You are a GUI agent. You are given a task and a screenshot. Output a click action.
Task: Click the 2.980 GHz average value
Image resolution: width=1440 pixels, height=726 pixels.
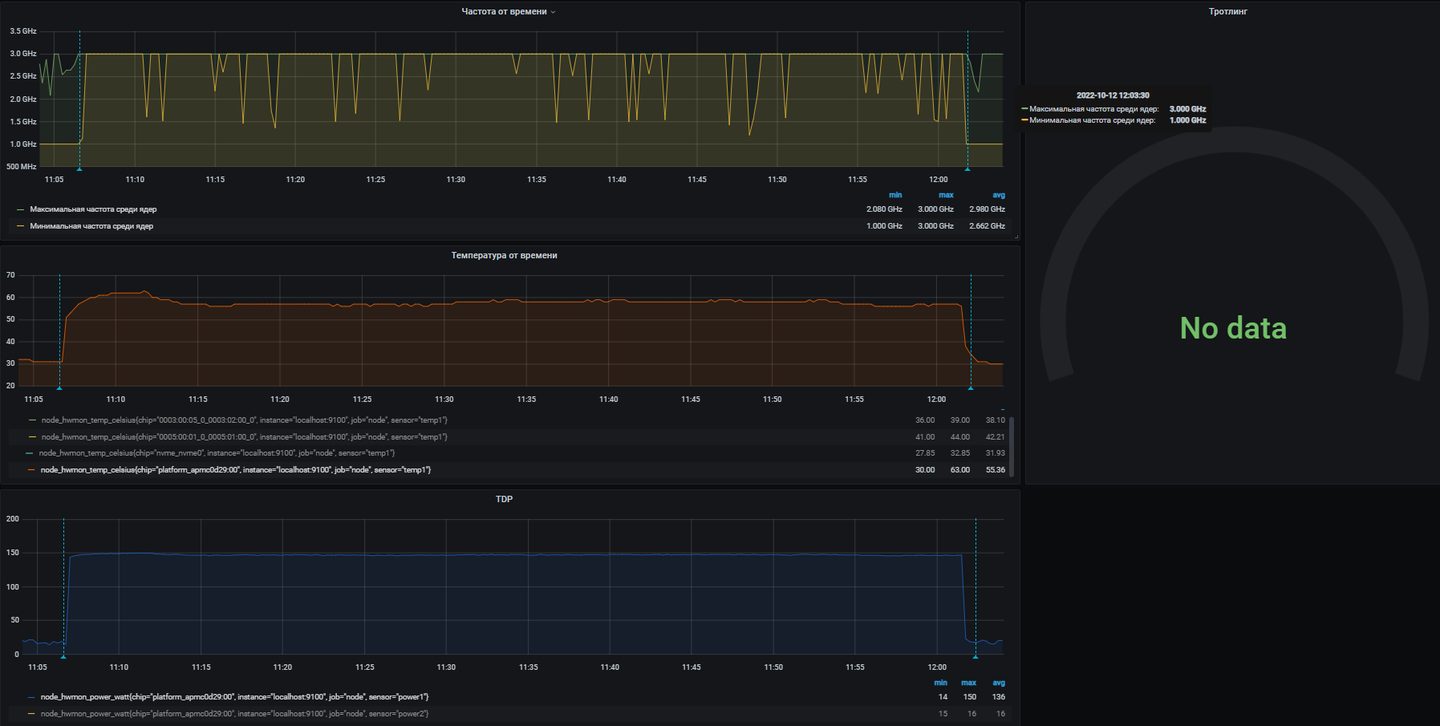[x=987, y=210]
